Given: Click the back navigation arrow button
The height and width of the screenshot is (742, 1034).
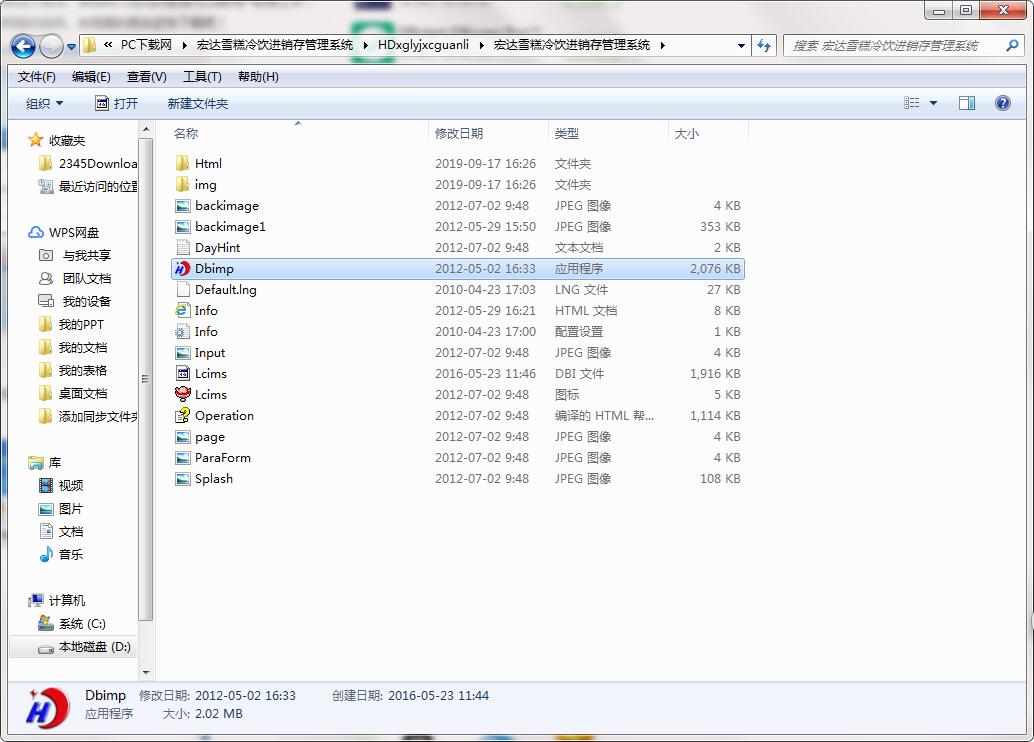Looking at the screenshot, I should coord(24,46).
